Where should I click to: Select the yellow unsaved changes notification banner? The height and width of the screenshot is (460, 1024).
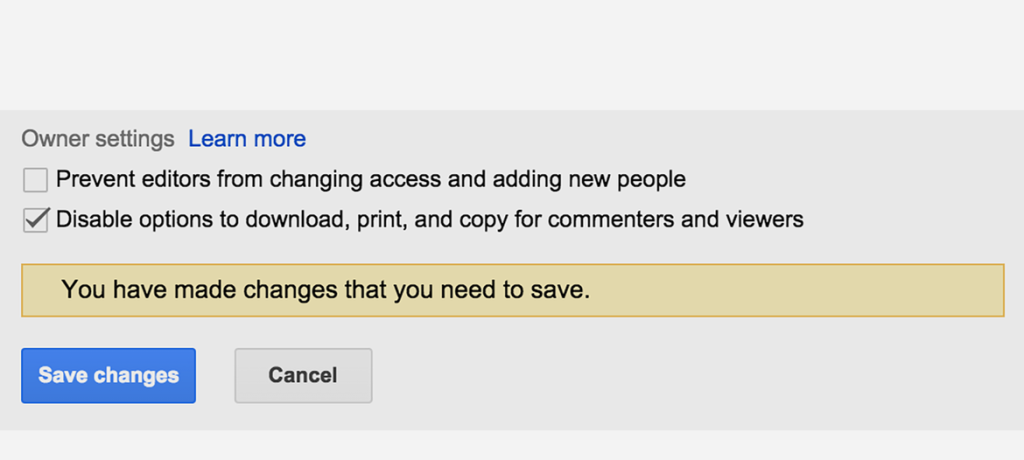click(513, 291)
